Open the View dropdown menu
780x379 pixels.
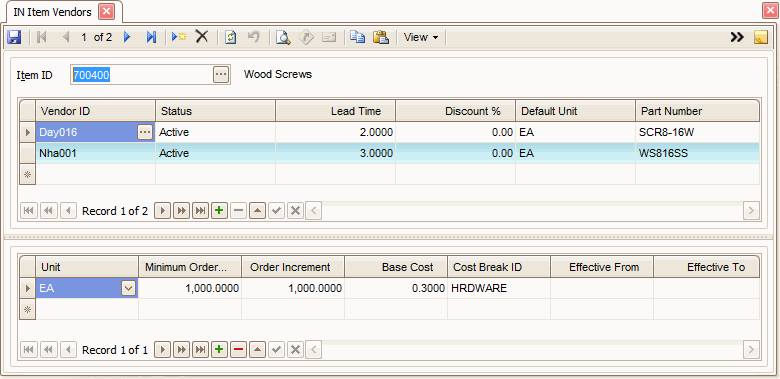421,37
